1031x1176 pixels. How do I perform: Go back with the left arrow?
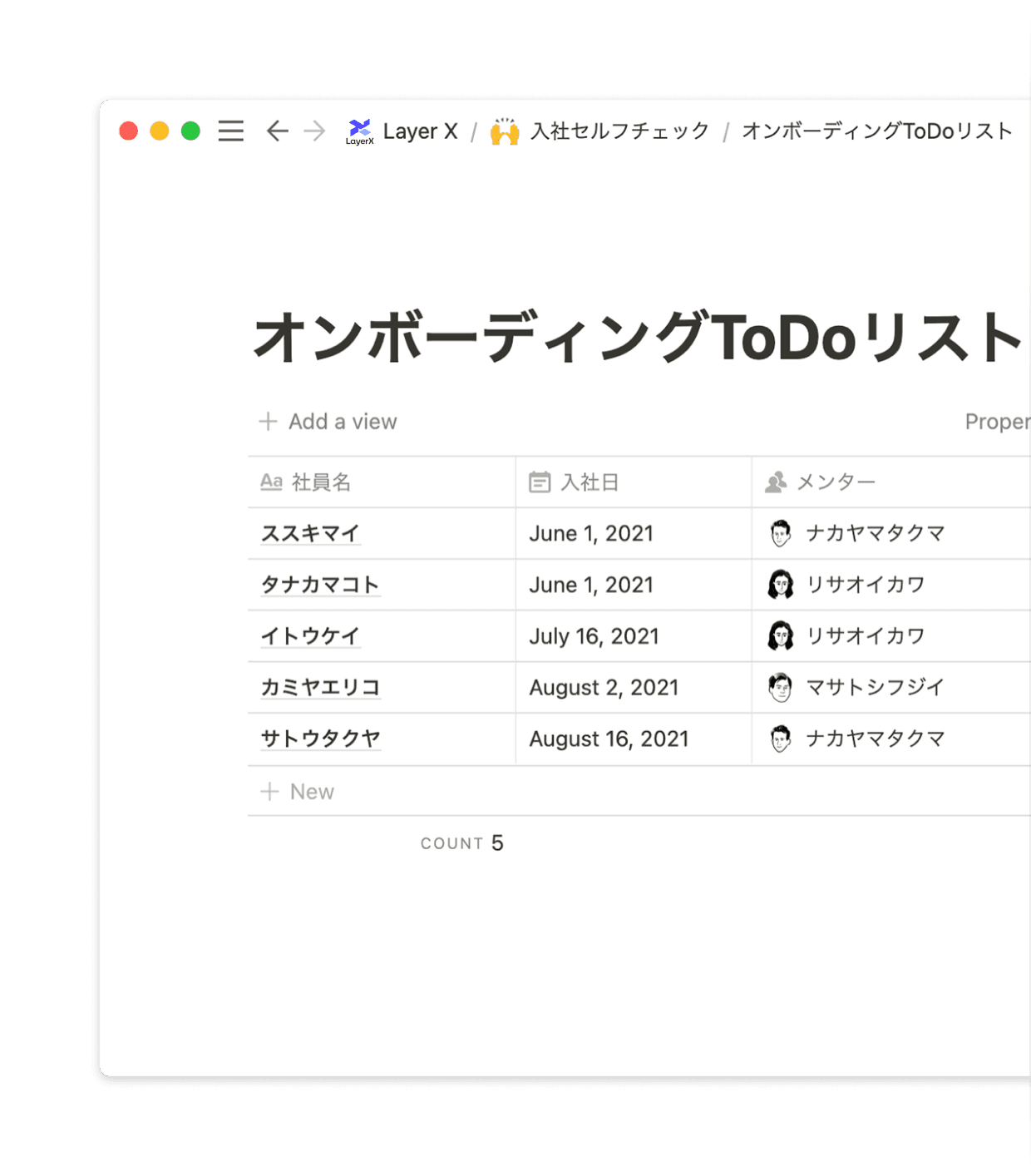277,131
